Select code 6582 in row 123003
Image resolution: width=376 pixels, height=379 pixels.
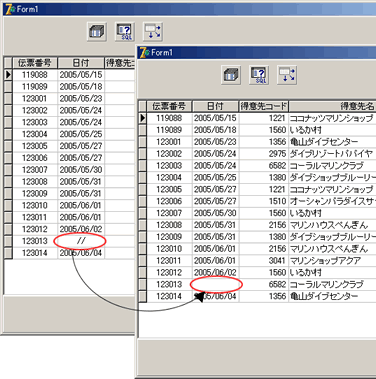pos(264,166)
